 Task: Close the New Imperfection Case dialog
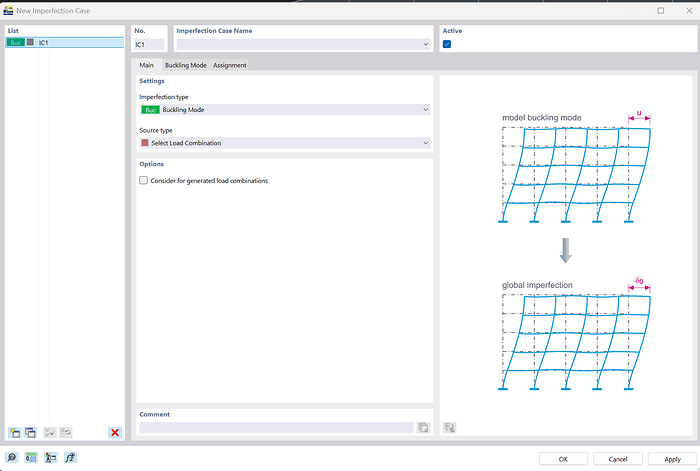689,11
